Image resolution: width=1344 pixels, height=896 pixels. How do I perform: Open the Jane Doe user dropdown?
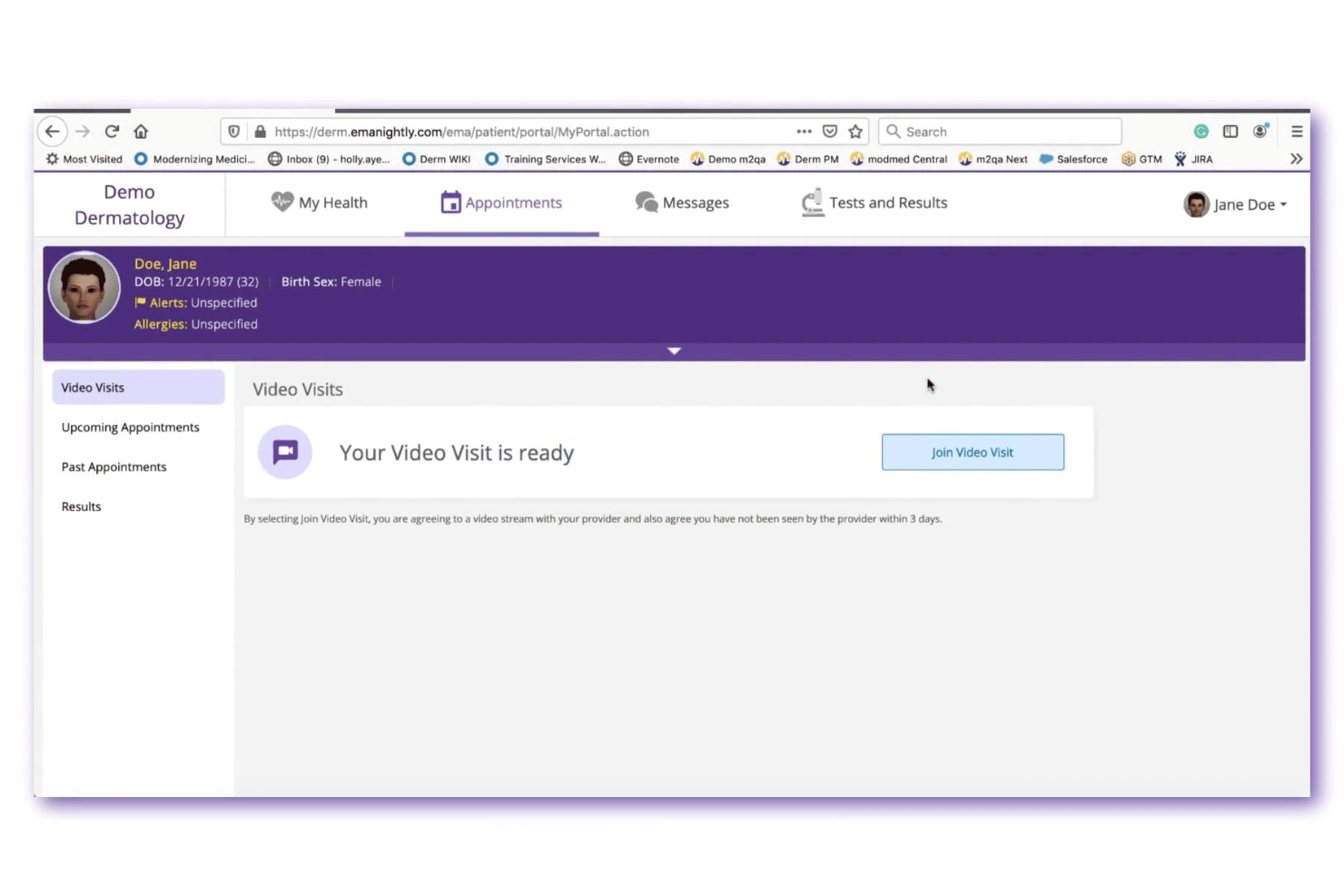1236,204
